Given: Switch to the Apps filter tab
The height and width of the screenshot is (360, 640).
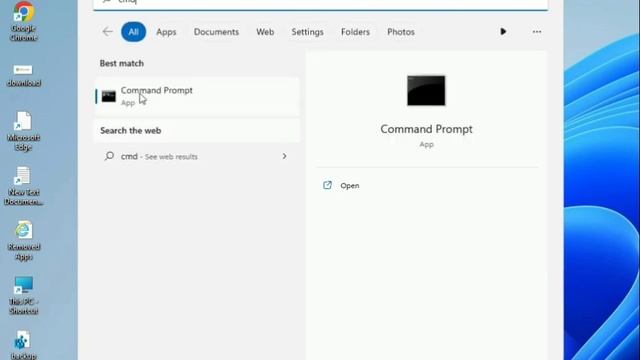Looking at the screenshot, I should click(166, 32).
